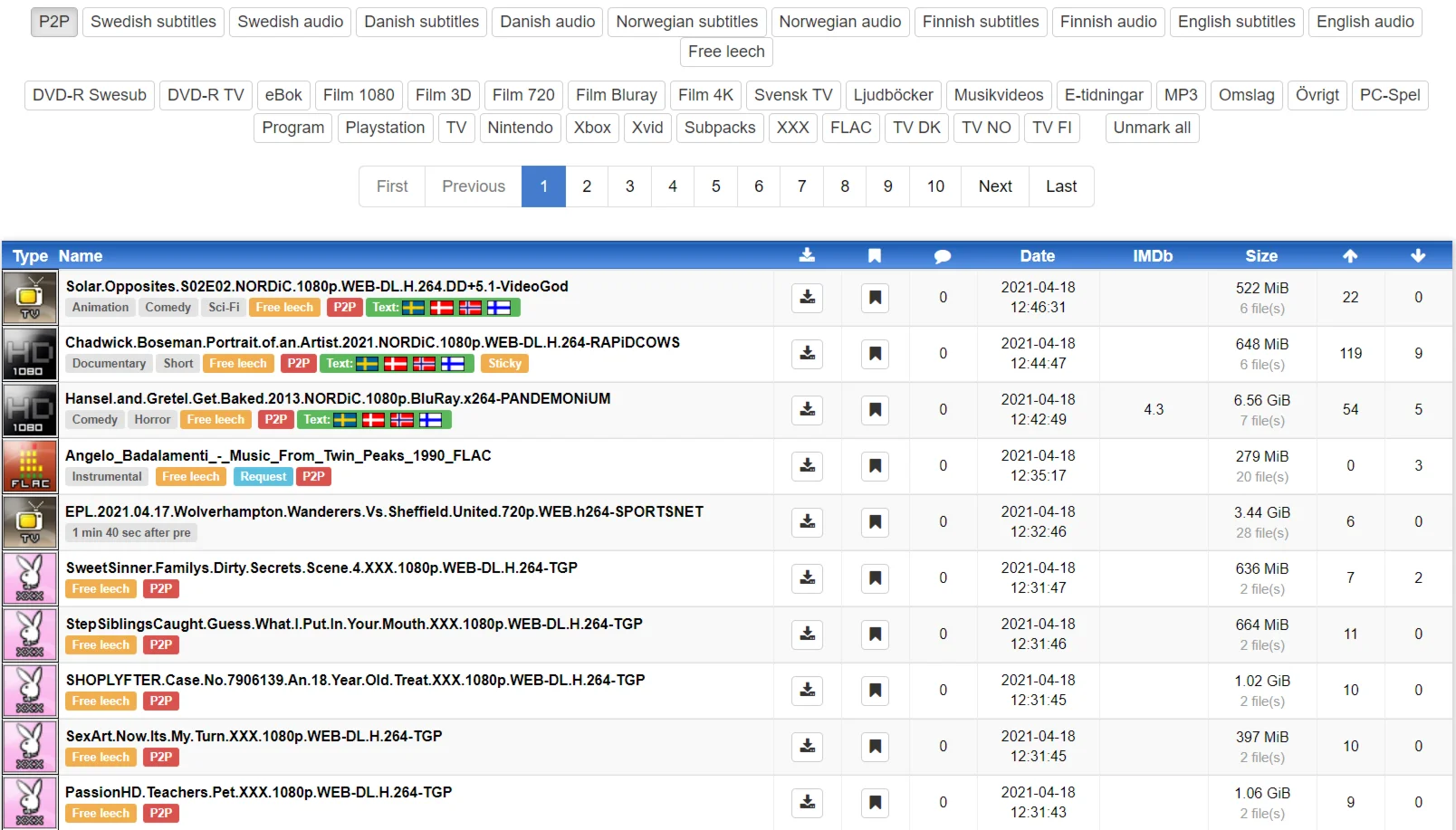Bookmark the Angelo_Badalamenti FLAC torrent
This screenshot has width=1456, height=830.
coord(875,466)
